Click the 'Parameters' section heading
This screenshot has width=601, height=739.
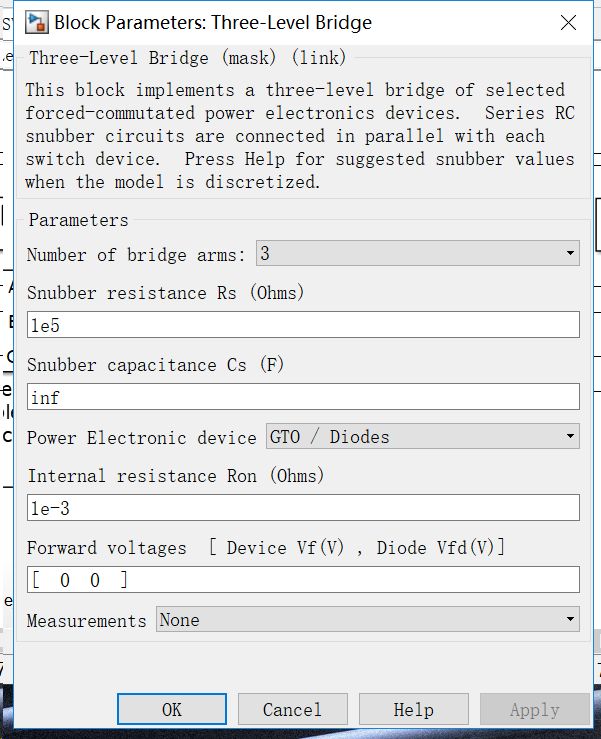point(78,220)
